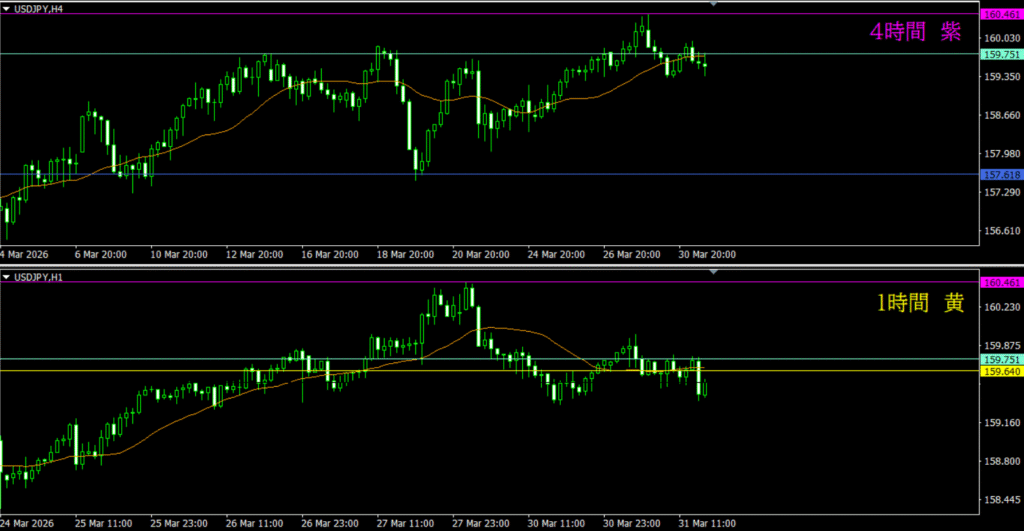Viewport: 1024px width, 531px height.
Task: Select the magenta 160.461 price tag in H4 chart
Action: tap(1000, 15)
